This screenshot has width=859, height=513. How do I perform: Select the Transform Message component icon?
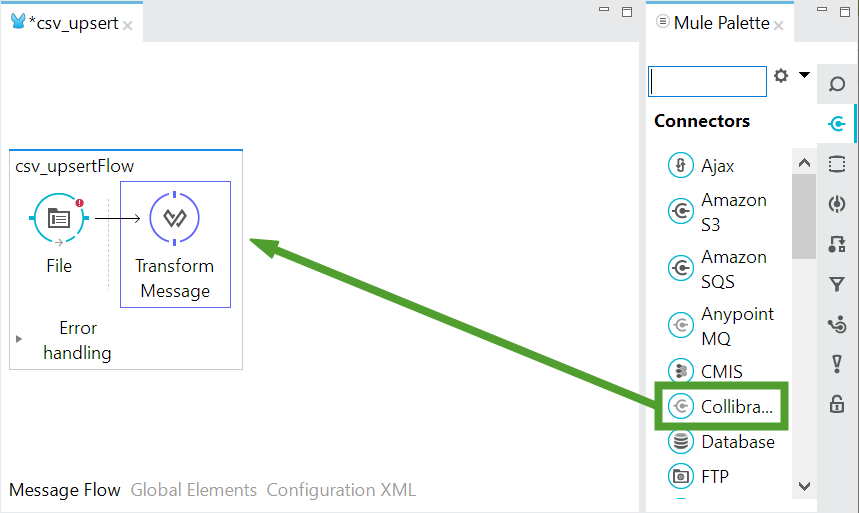pyautogui.click(x=174, y=218)
